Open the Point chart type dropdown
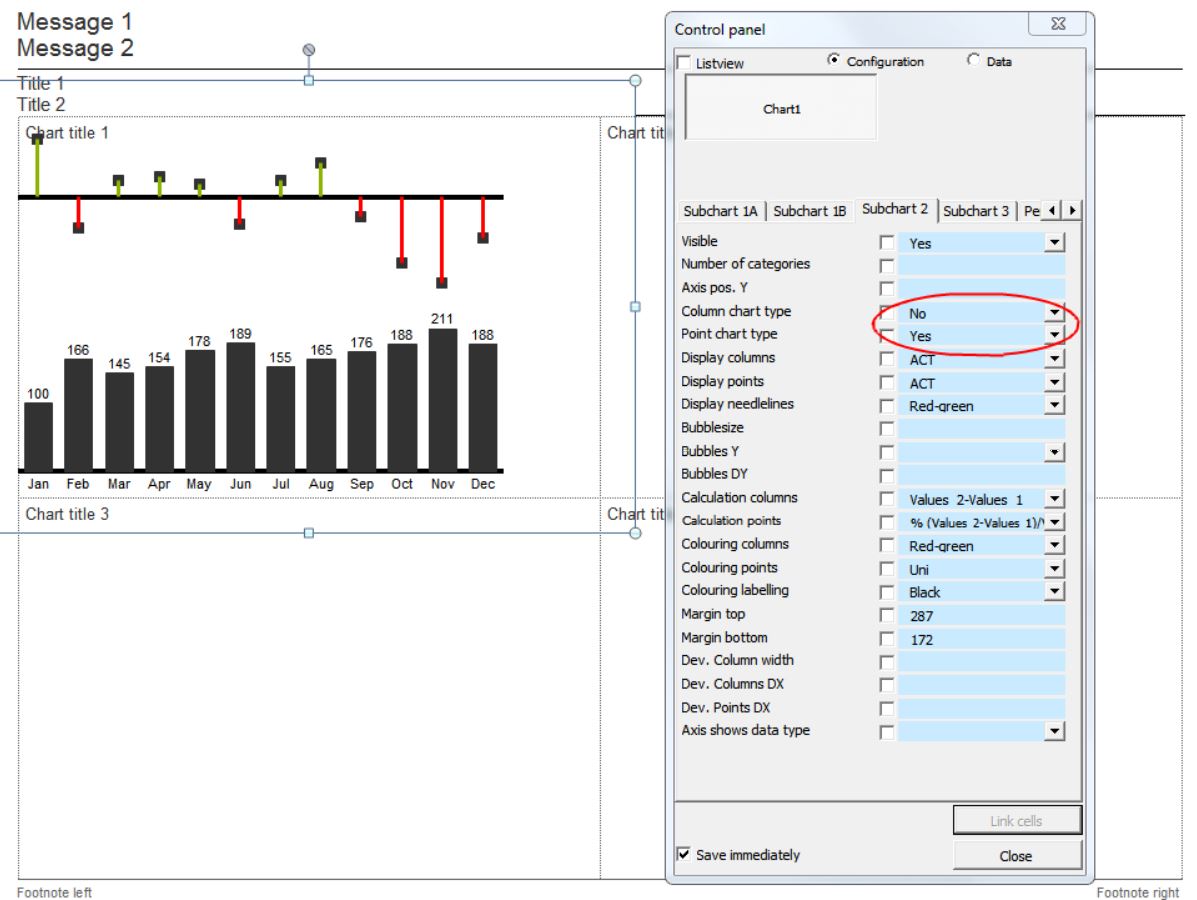Viewport: 1197px width, 900px height. tap(1054, 335)
